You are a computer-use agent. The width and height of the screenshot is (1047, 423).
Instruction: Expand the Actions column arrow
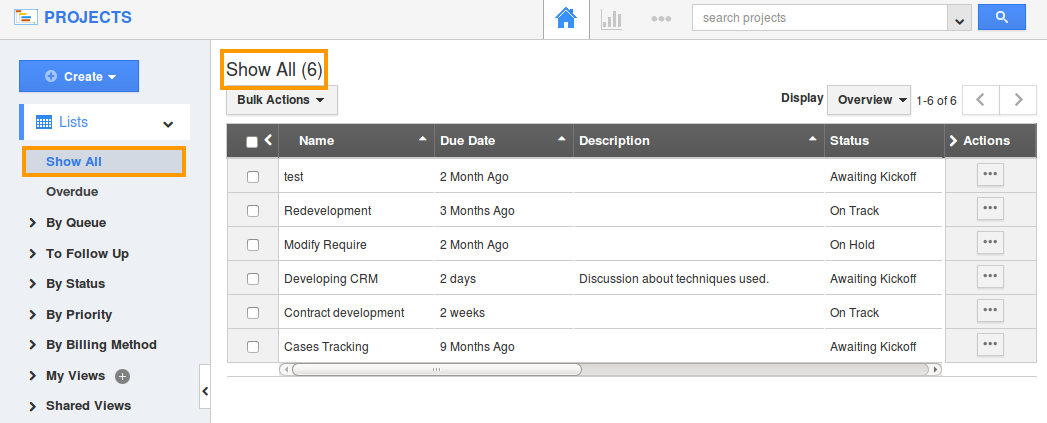tap(953, 140)
